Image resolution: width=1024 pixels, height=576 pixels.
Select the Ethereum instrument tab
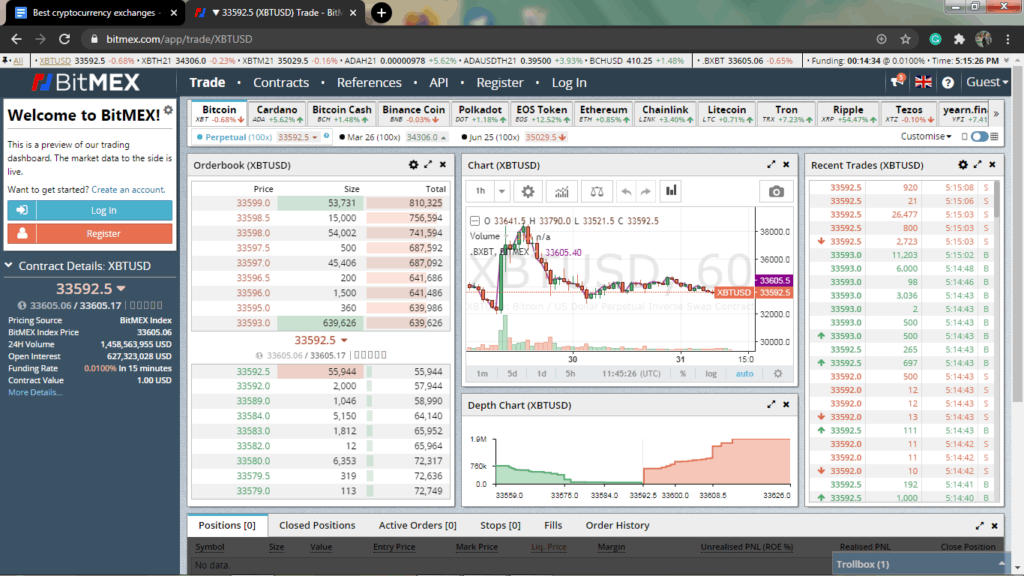[x=603, y=114]
